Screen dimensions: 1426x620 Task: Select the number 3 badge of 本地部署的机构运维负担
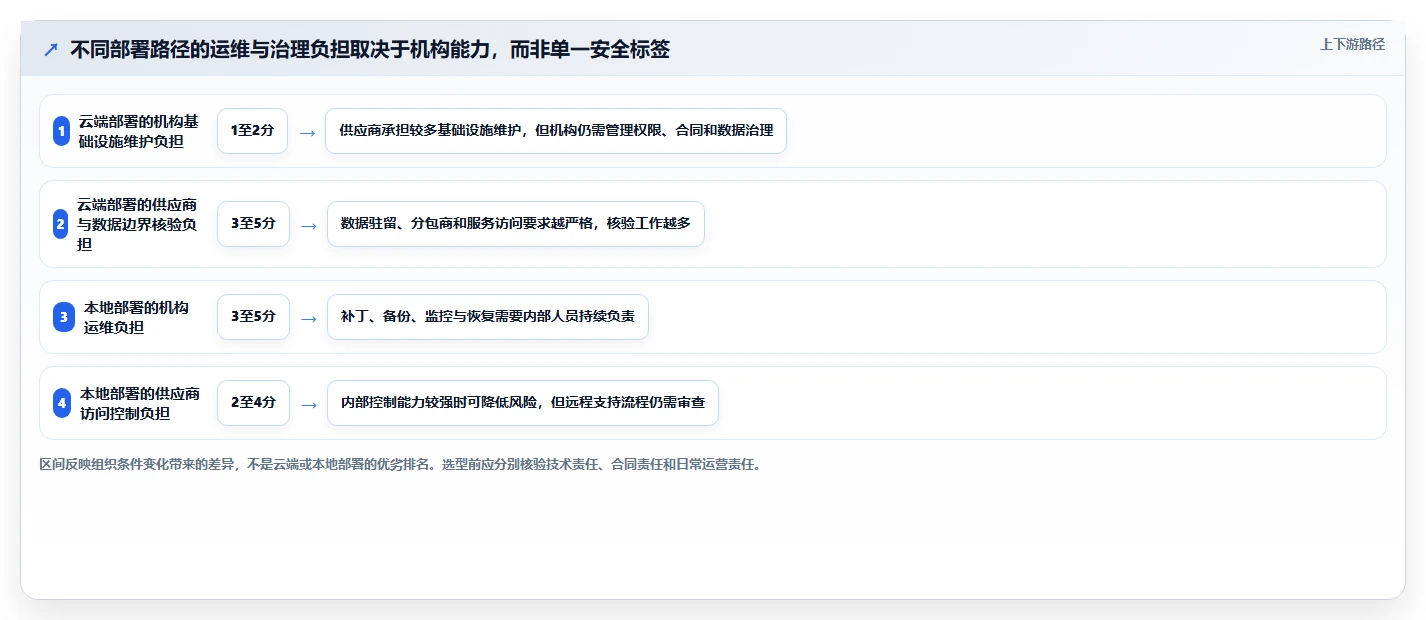click(x=64, y=317)
